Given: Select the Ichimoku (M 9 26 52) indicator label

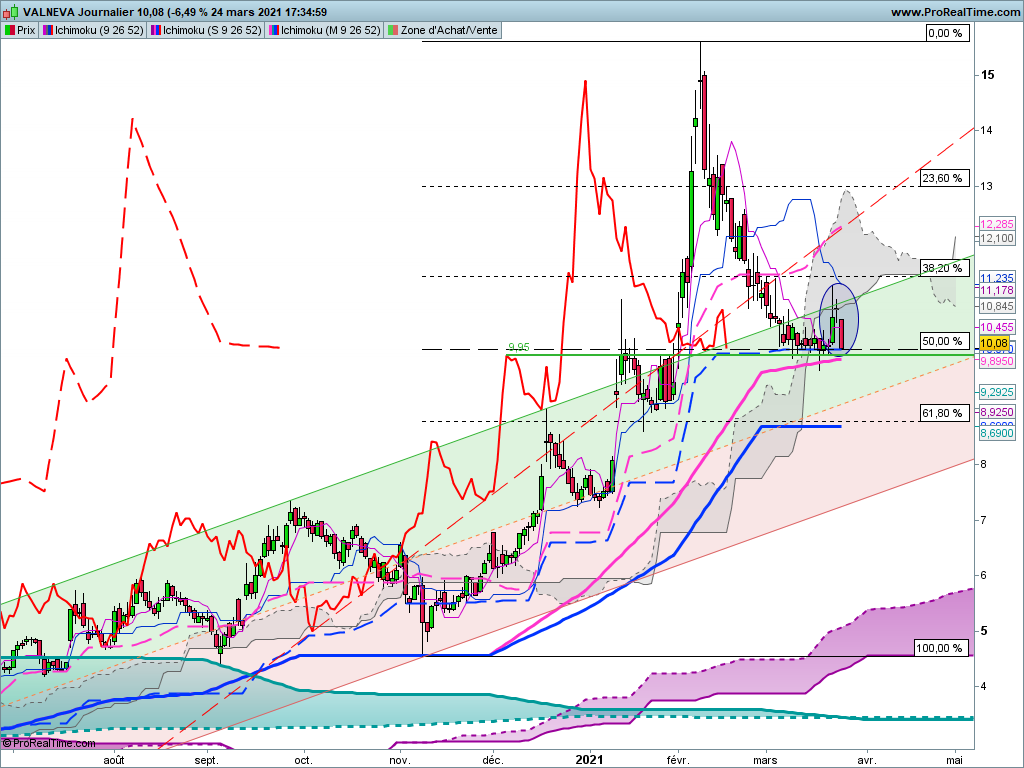Looking at the screenshot, I should 324,30.
